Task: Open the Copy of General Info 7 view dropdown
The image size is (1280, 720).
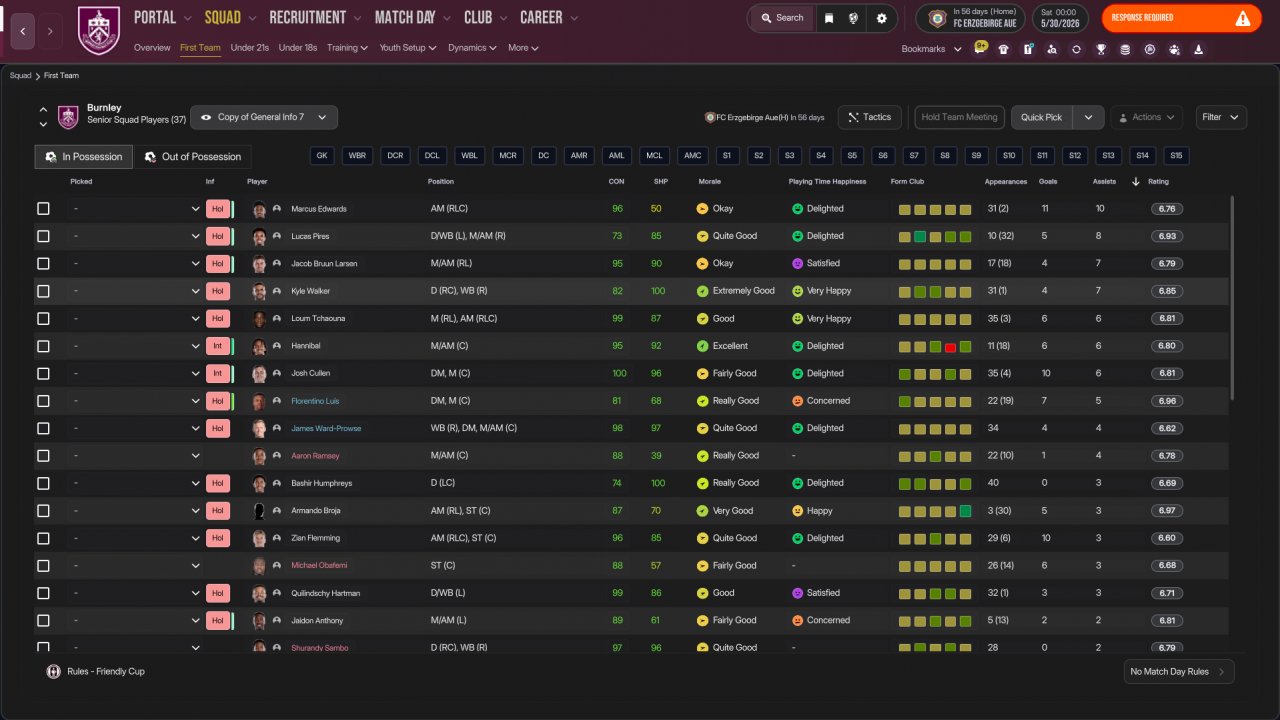Action: (x=264, y=117)
